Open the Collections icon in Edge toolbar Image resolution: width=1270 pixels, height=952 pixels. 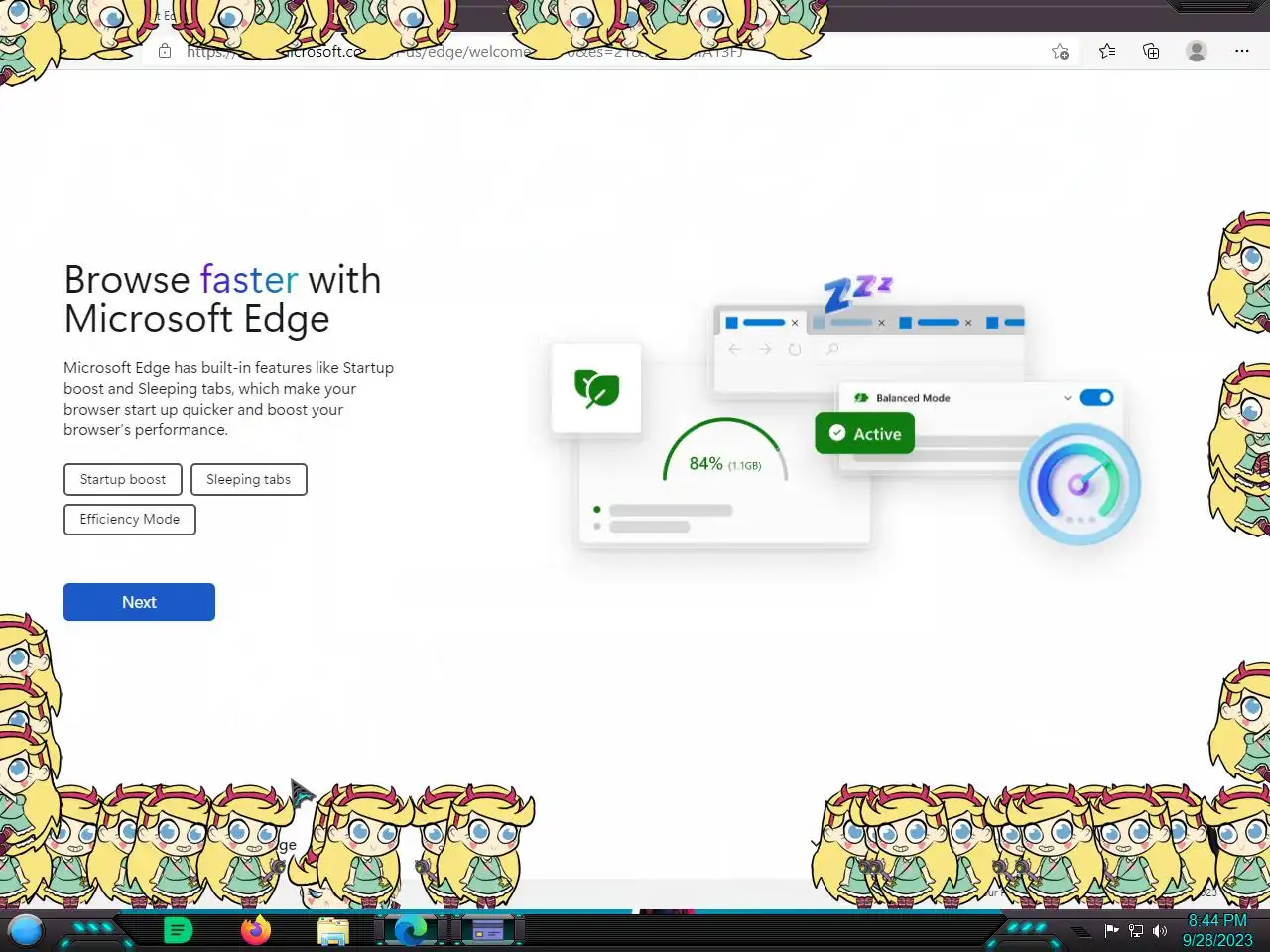(x=1151, y=51)
